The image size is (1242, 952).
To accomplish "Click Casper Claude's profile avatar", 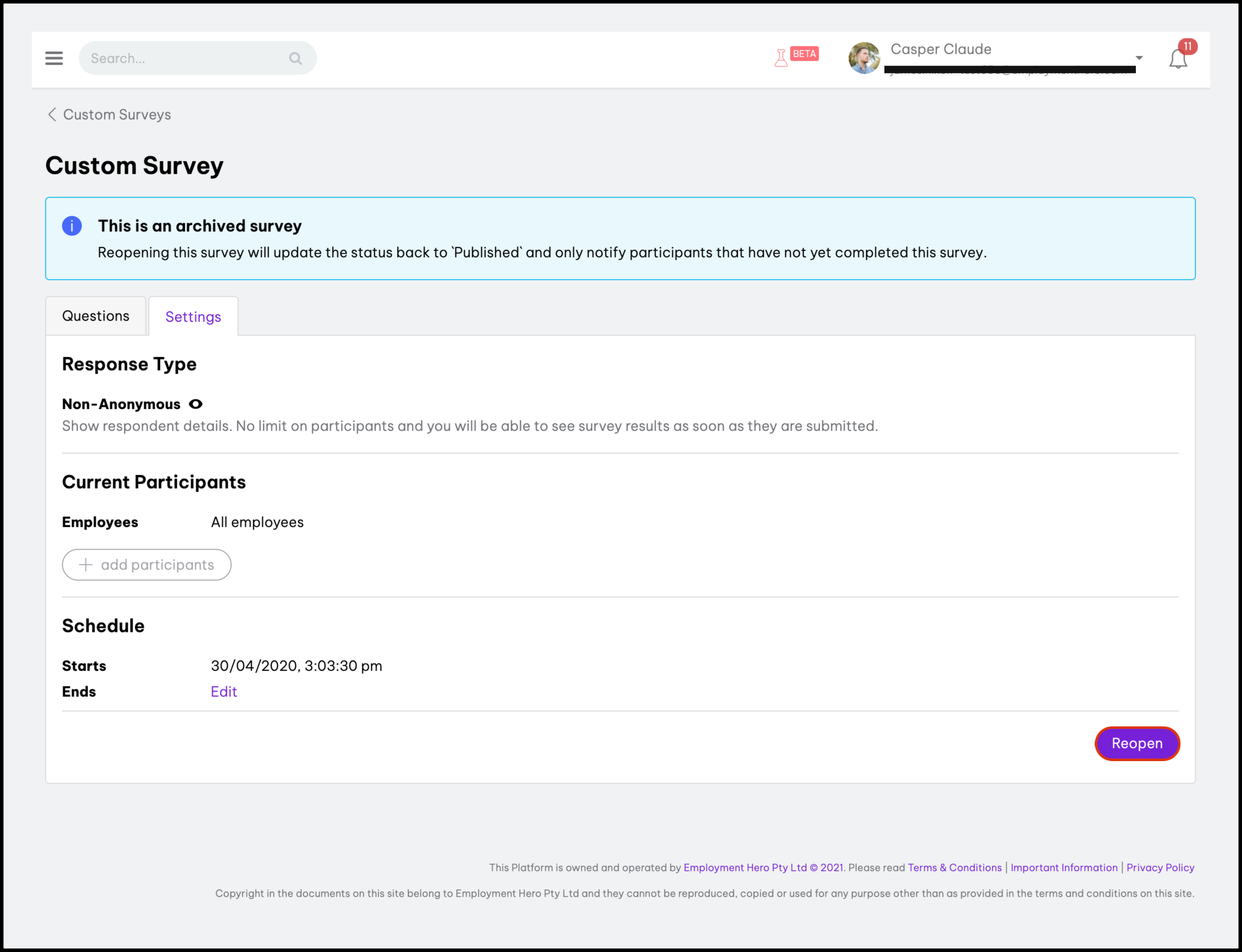I will (864, 58).
